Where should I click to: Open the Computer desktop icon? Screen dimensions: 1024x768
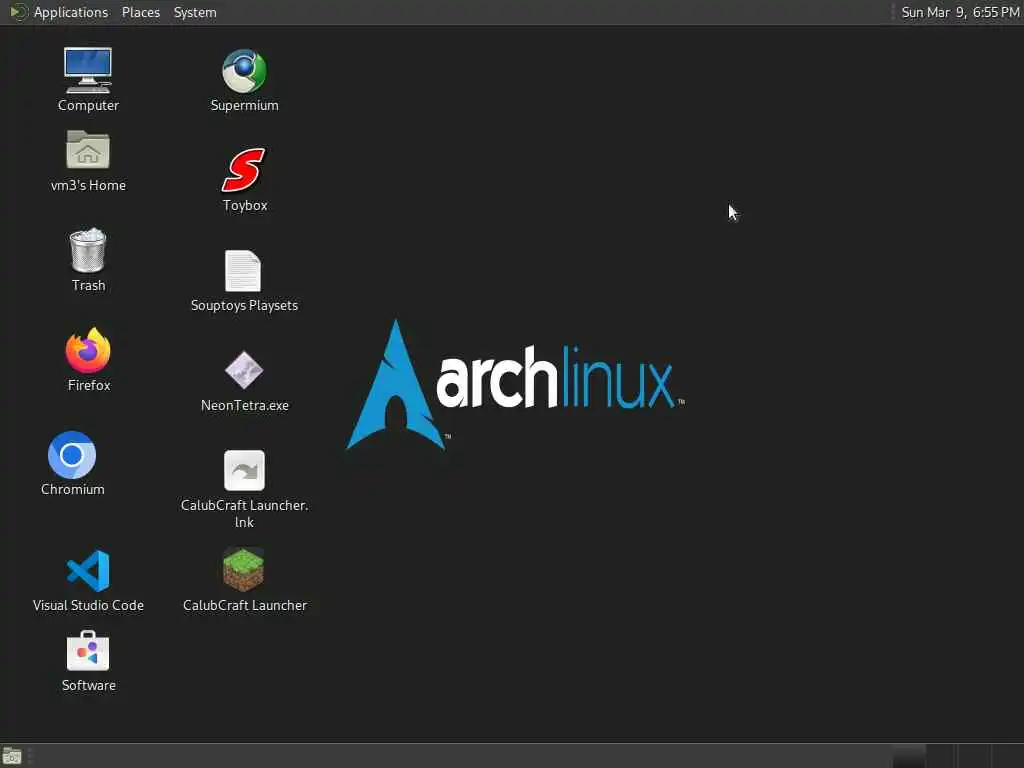point(88,71)
